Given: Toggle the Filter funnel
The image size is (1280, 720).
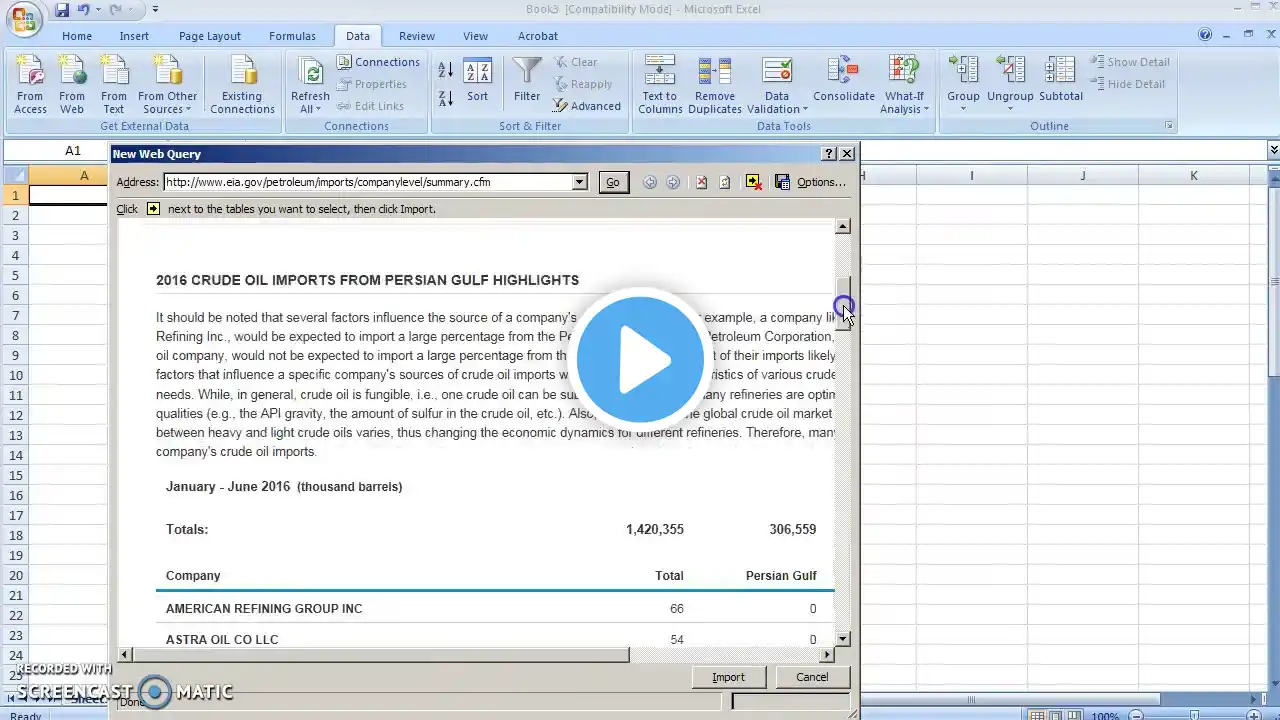Looking at the screenshot, I should tap(527, 80).
